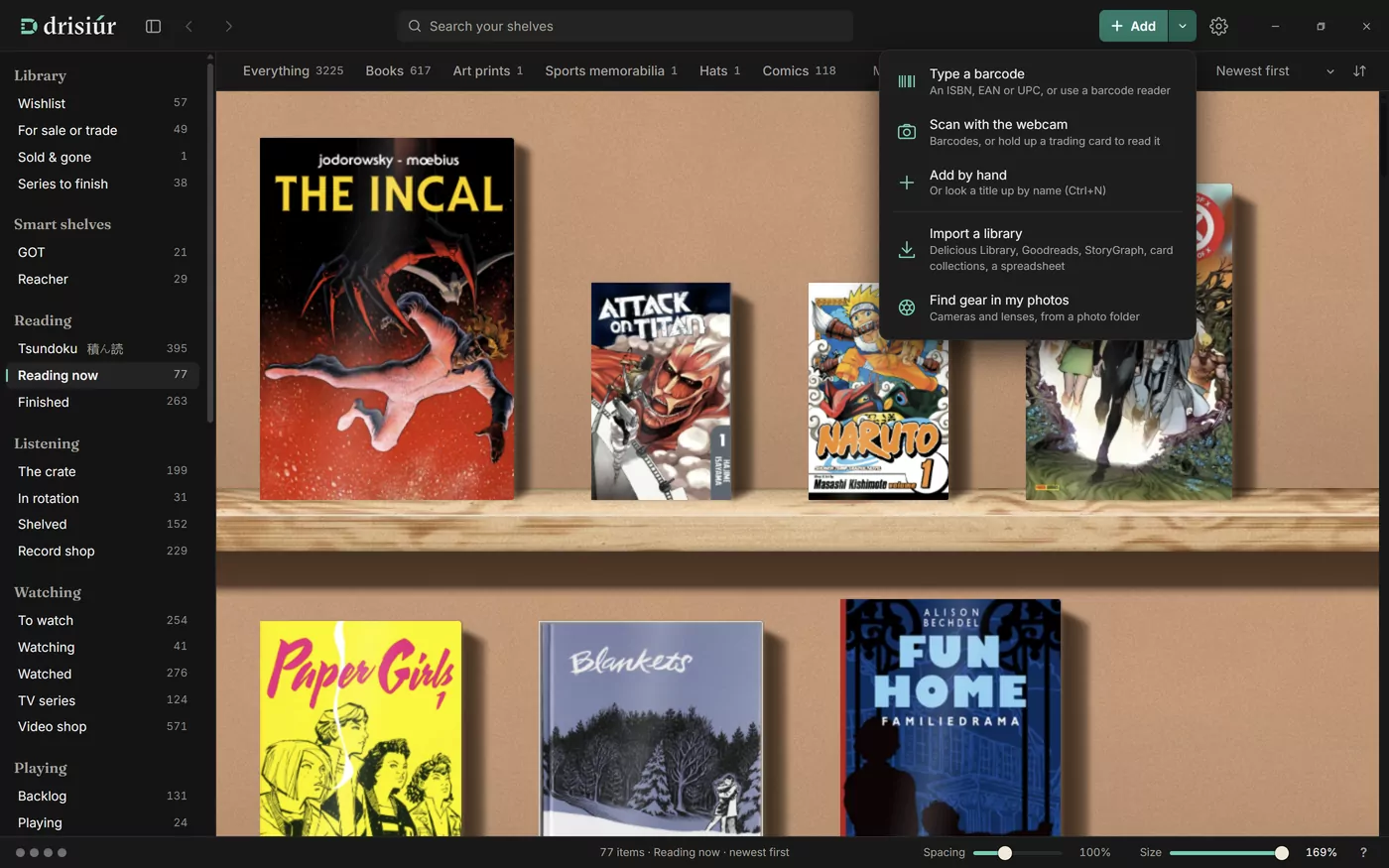
Task: Click the barcode icon in Add menu
Action: tap(907, 81)
